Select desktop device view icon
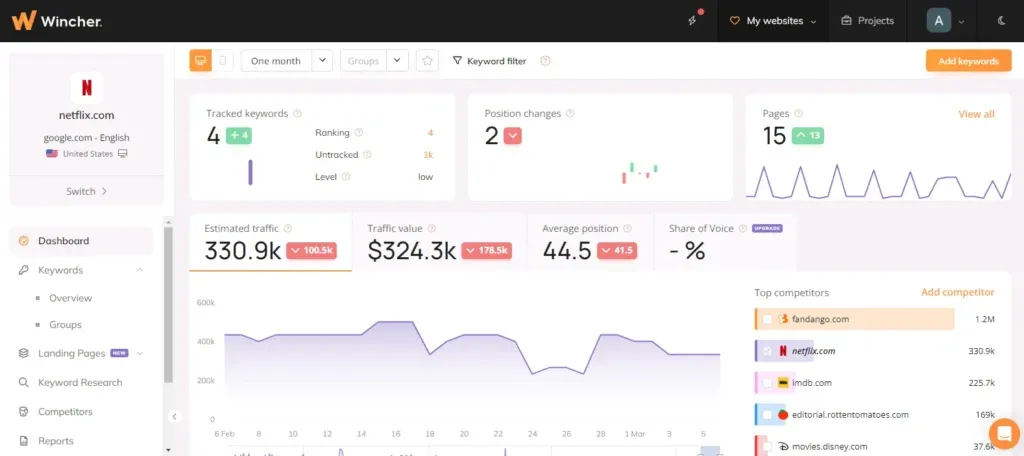 [200, 61]
